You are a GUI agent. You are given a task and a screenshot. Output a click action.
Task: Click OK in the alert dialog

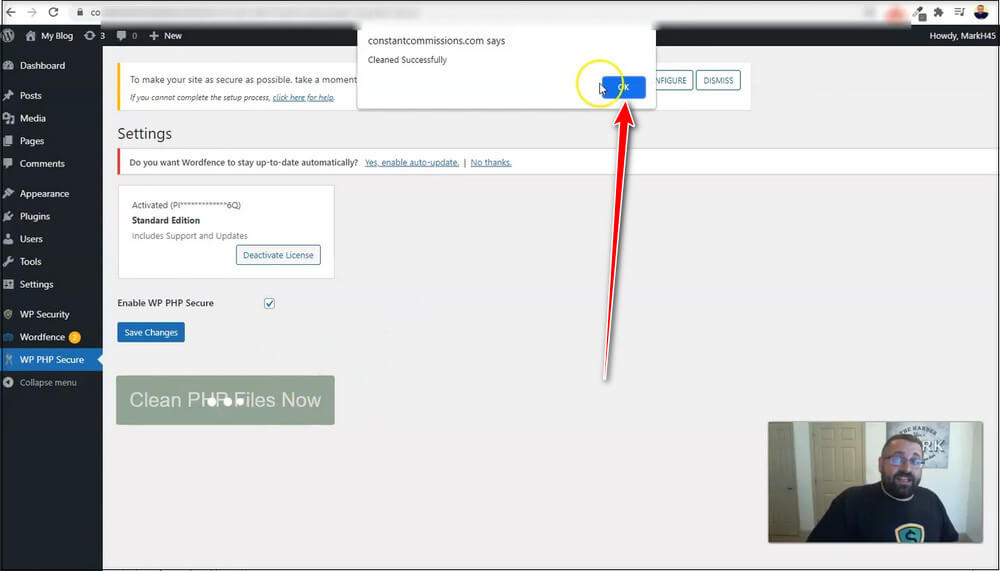coord(623,87)
